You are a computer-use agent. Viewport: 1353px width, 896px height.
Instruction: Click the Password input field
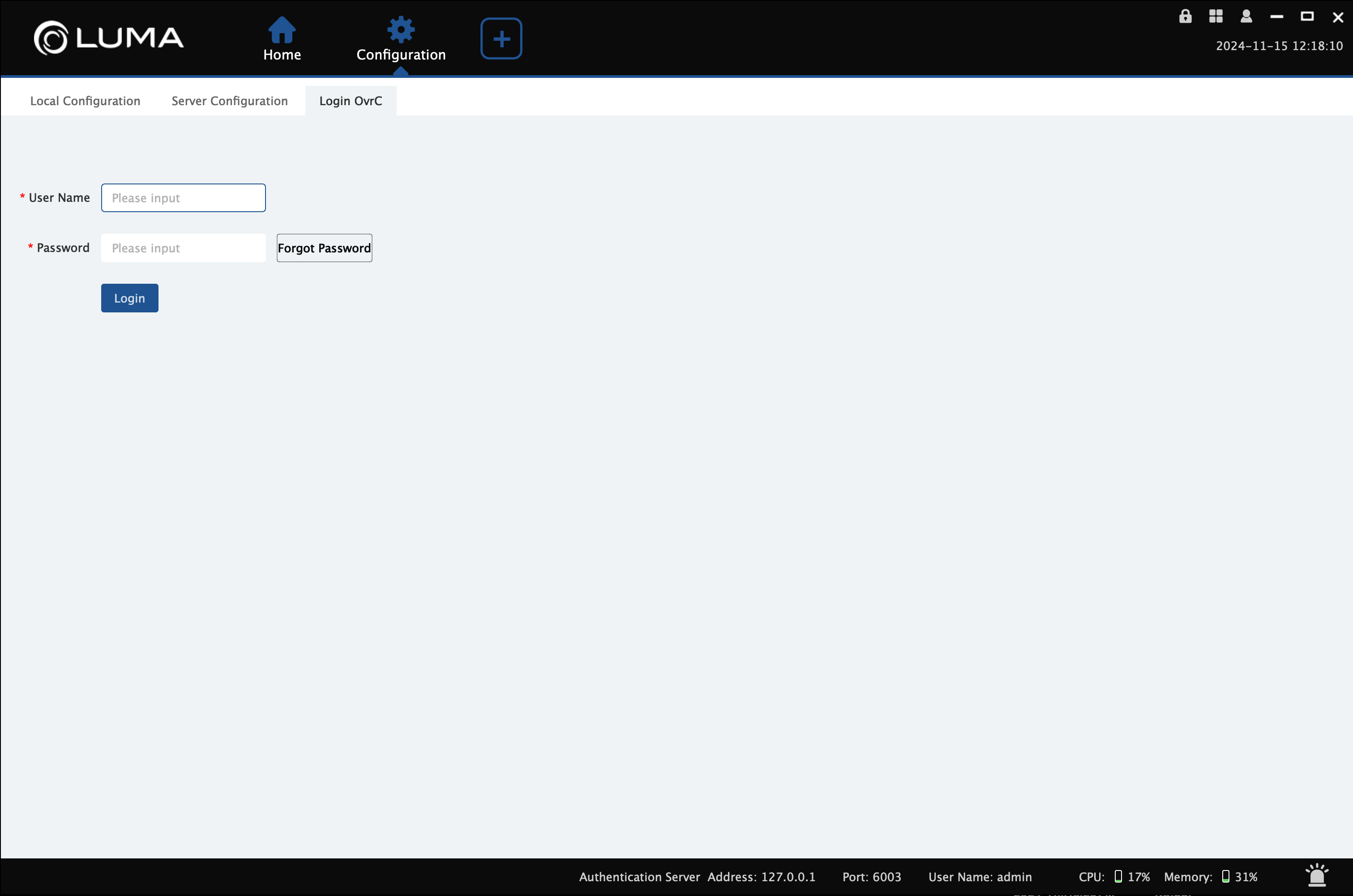[x=183, y=247]
